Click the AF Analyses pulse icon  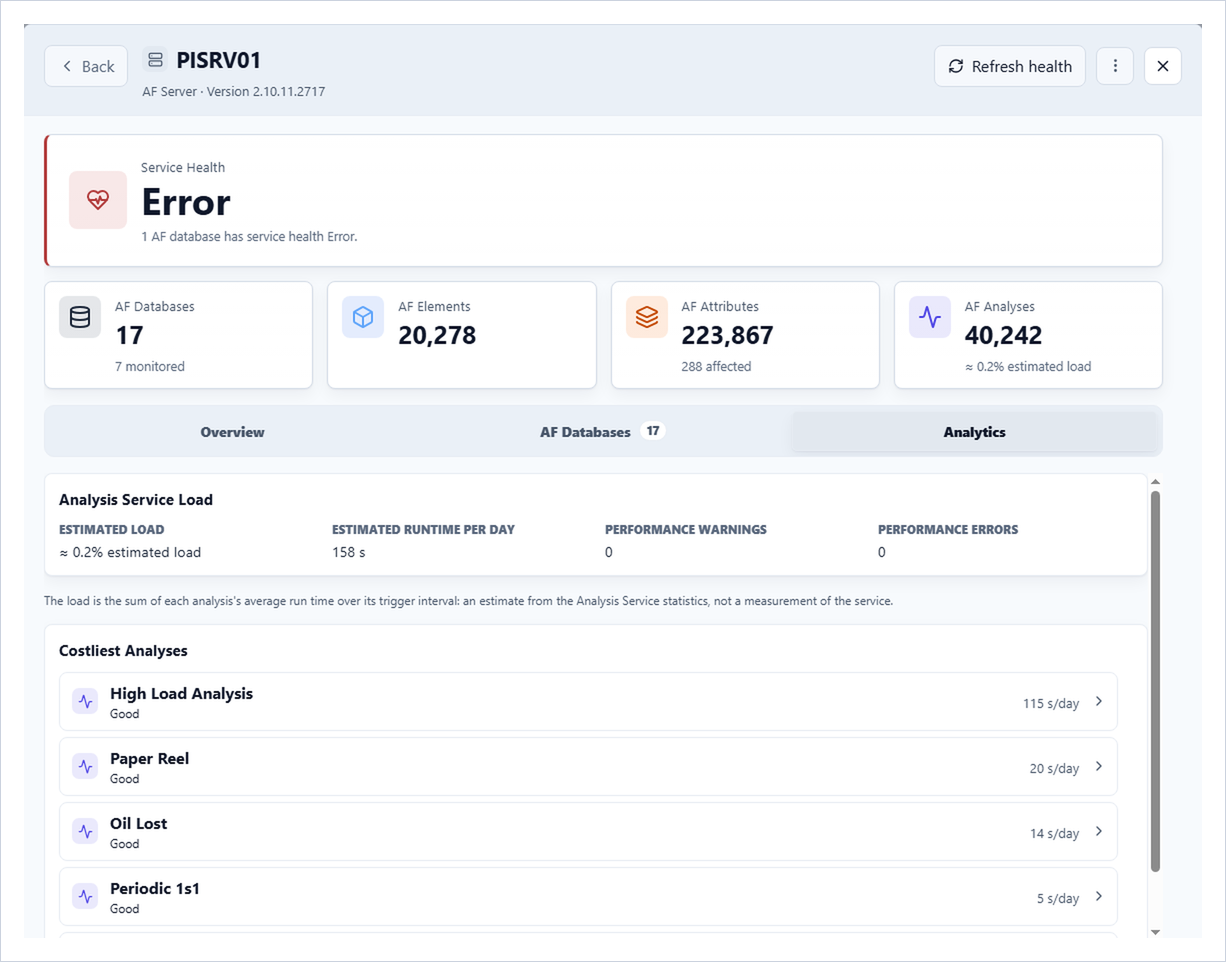[930, 317]
